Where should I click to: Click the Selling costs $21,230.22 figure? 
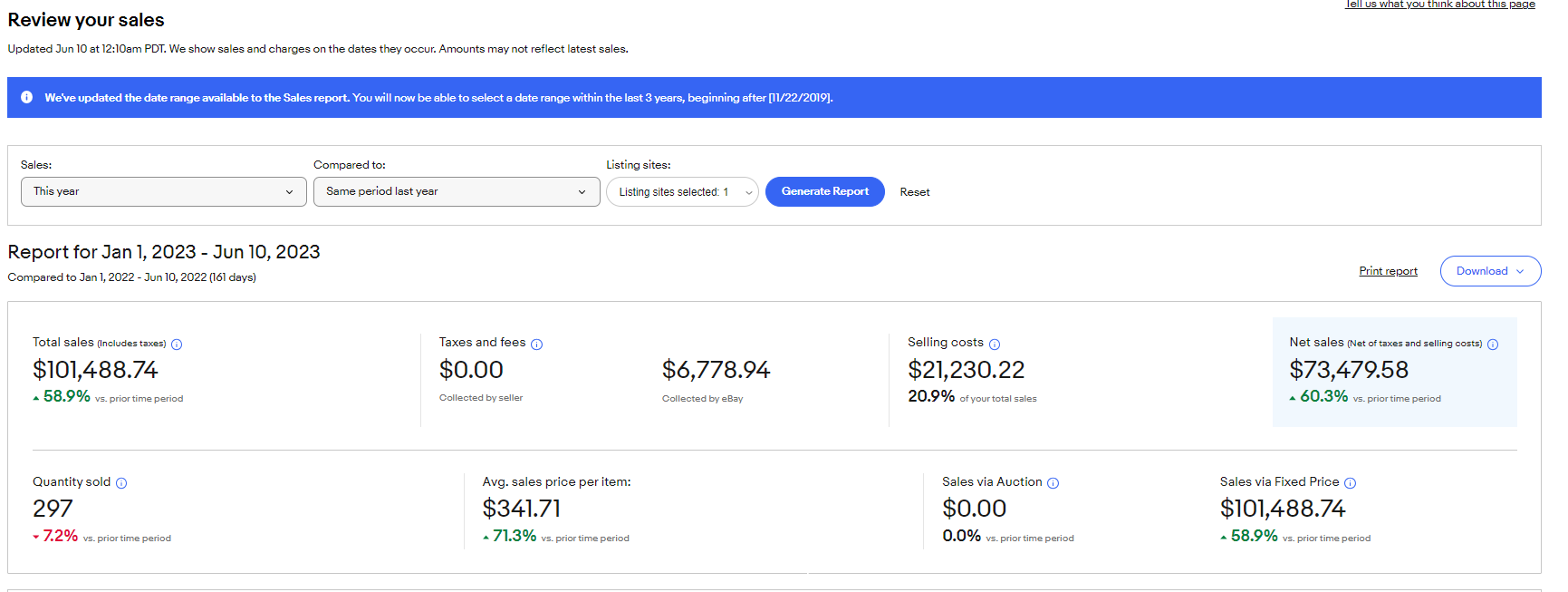coord(966,370)
